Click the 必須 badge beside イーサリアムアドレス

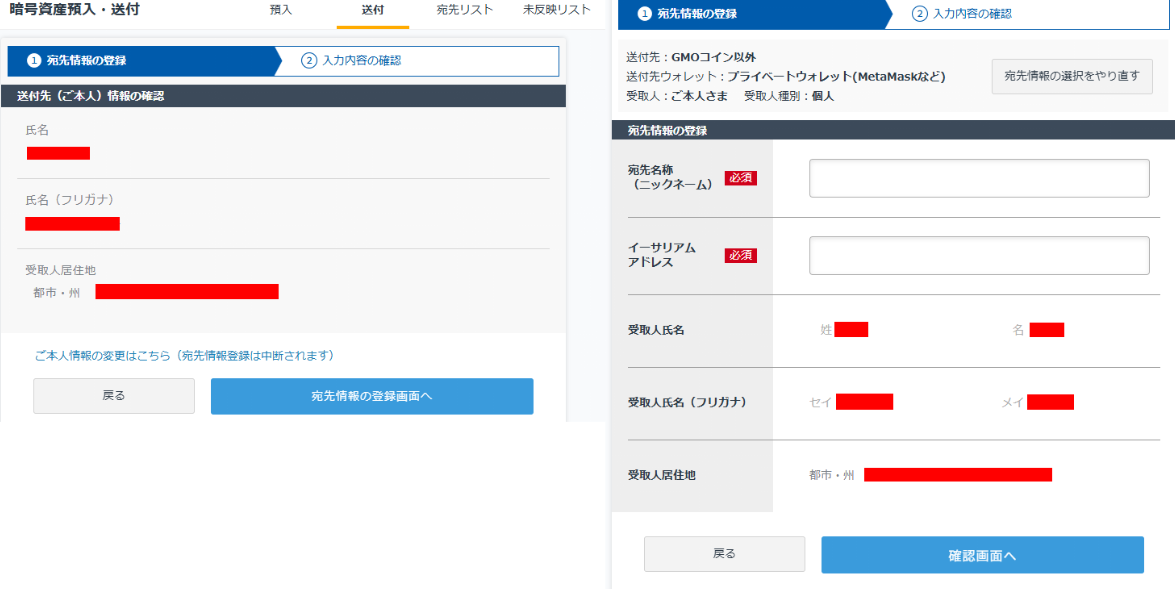pyautogui.click(x=740, y=256)
